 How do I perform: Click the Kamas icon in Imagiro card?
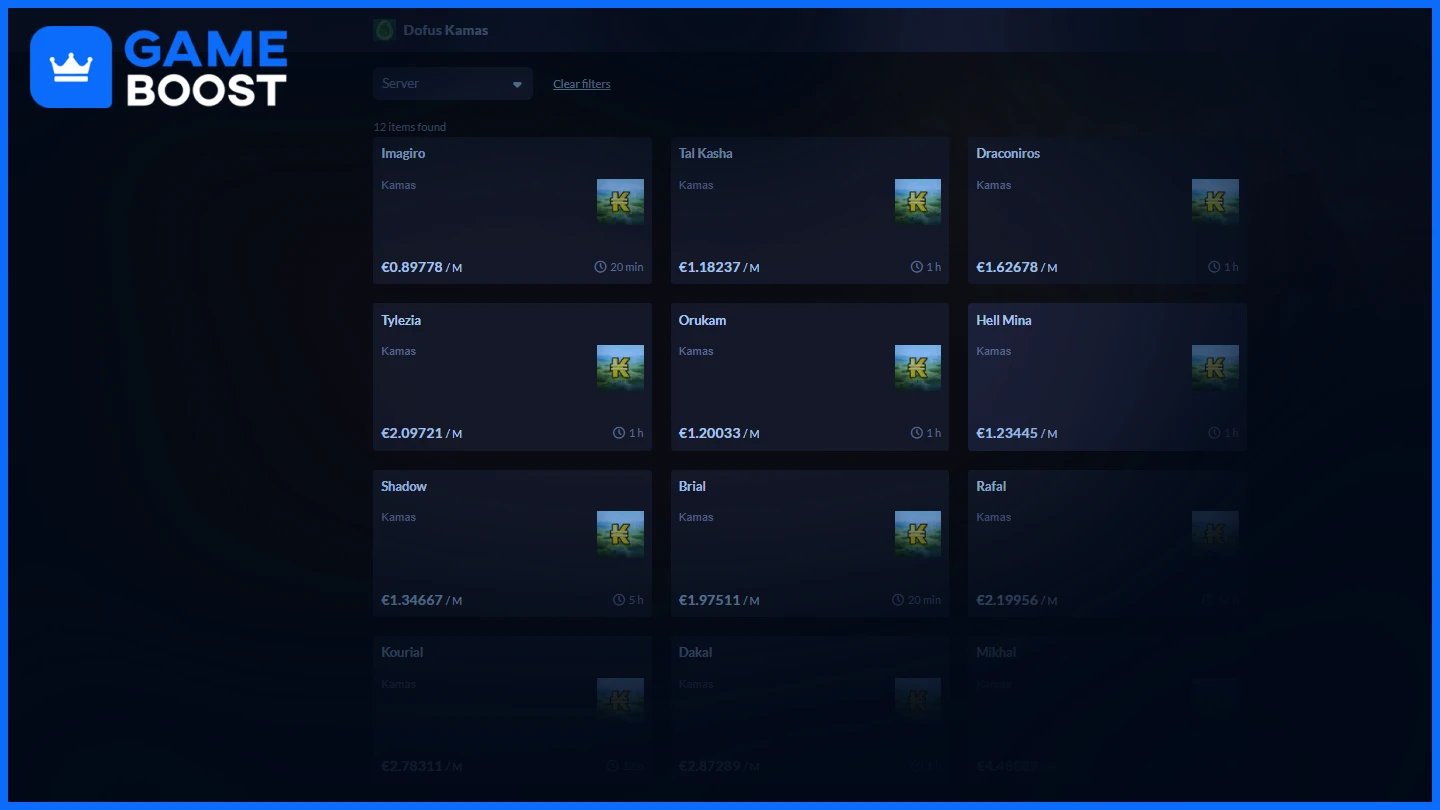click(x=620, y=202)
